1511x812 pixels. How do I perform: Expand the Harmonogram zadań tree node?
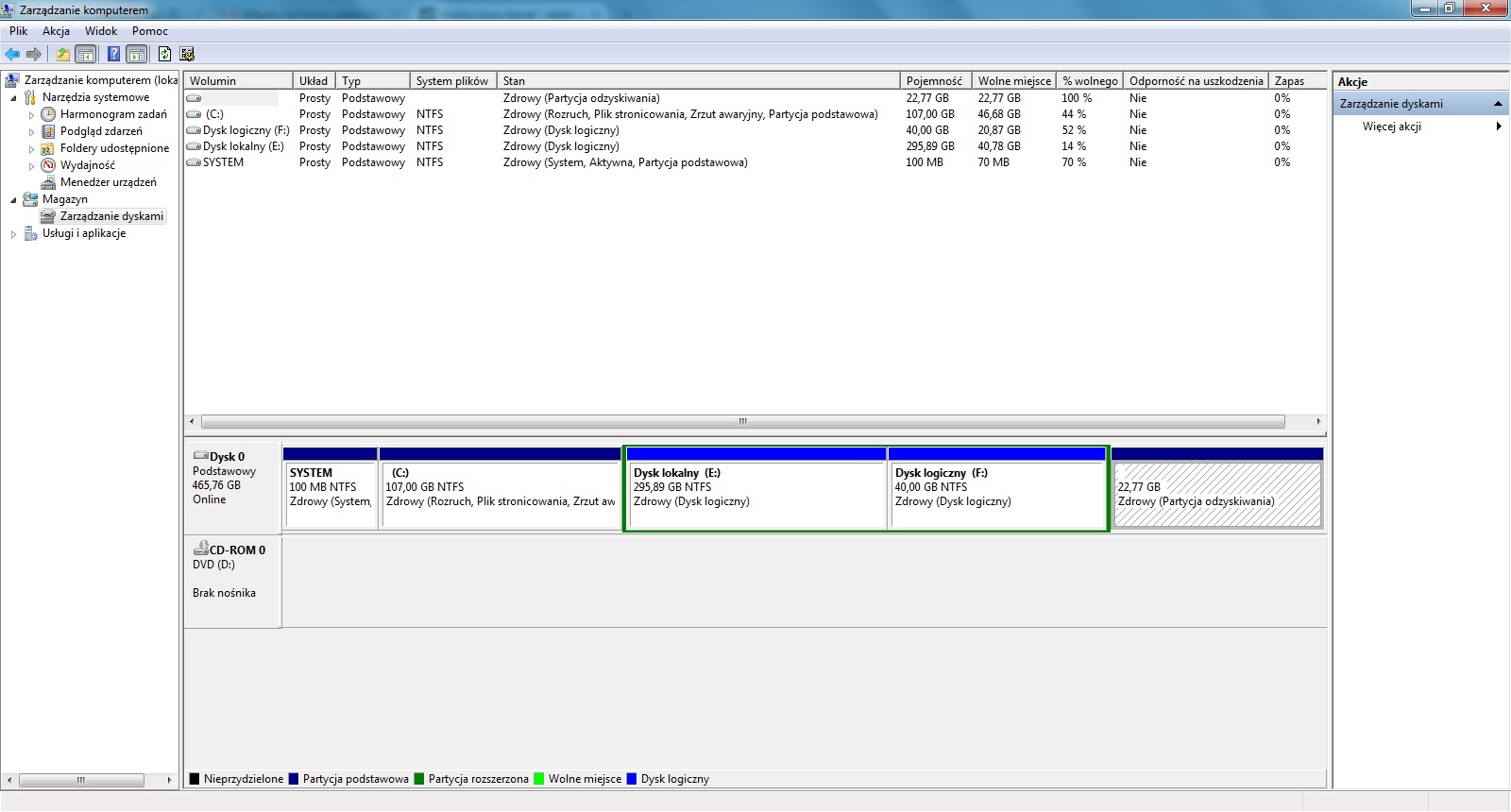[31, 115]
